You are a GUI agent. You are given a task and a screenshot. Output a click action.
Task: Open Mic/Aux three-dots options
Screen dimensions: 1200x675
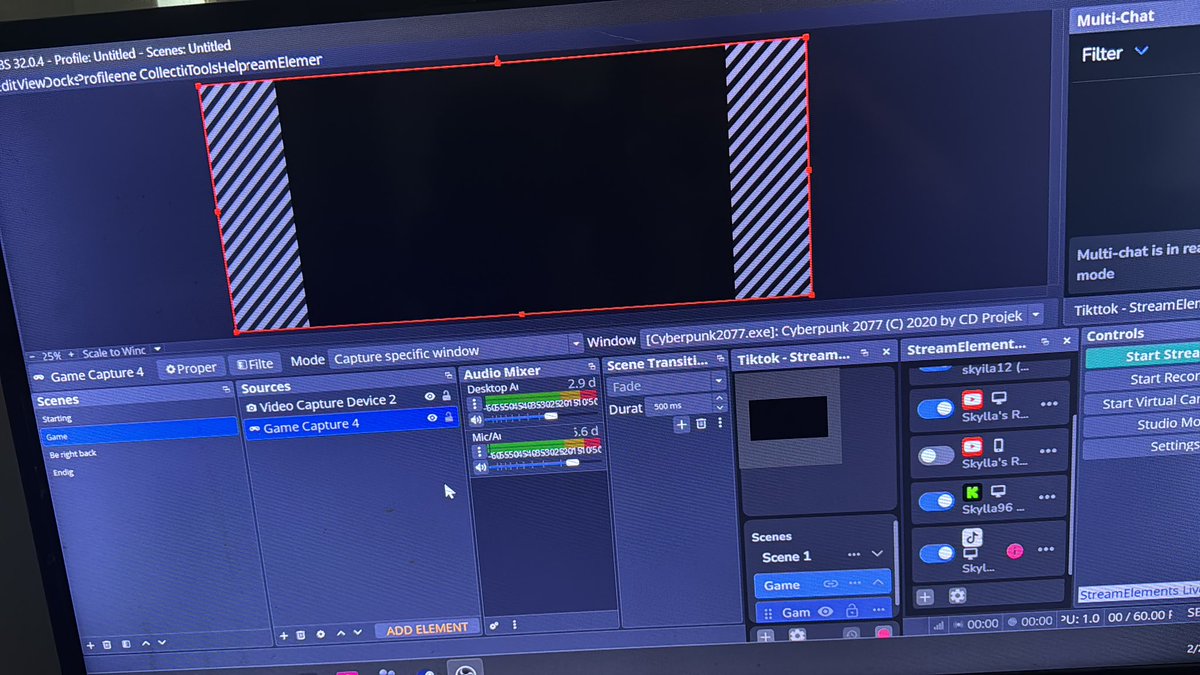pyautogui.click(x=478, y=452)
